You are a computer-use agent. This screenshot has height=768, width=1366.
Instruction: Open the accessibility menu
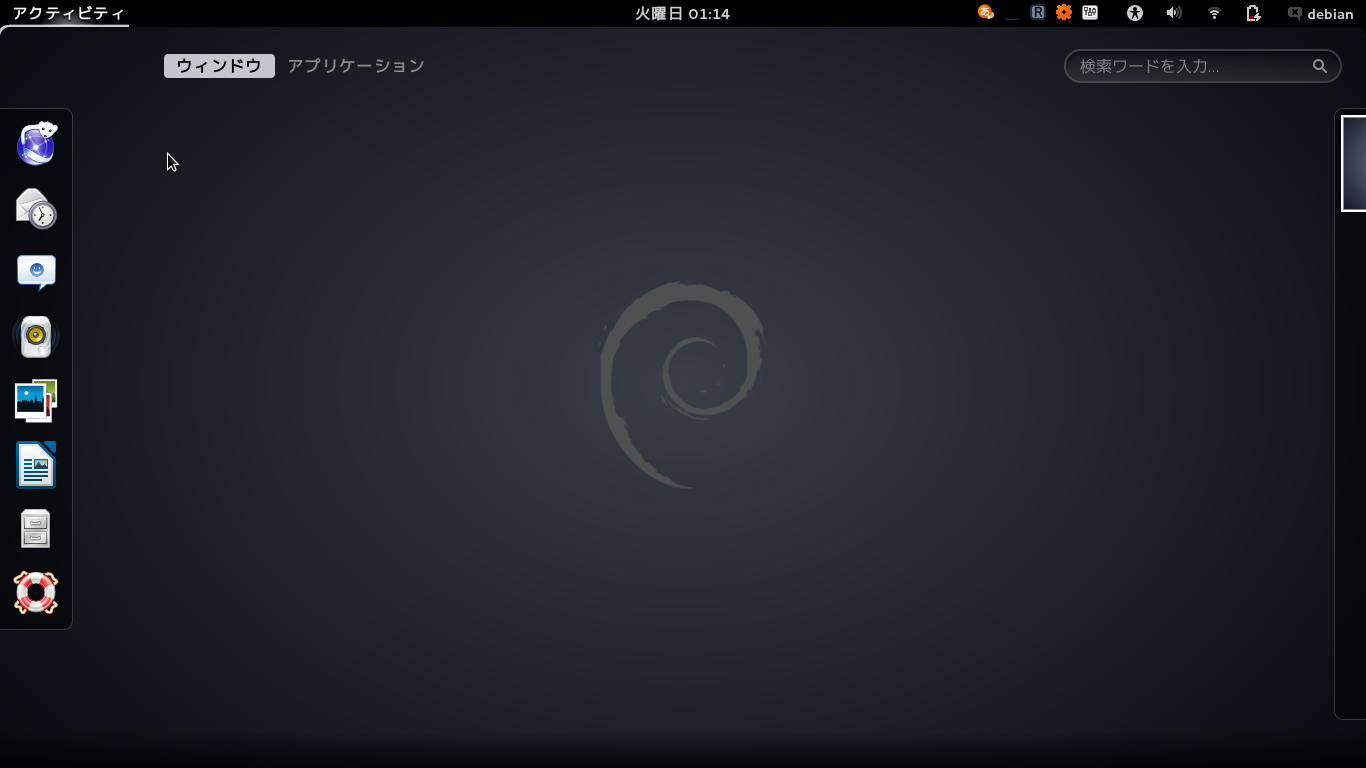(1134, 13)
